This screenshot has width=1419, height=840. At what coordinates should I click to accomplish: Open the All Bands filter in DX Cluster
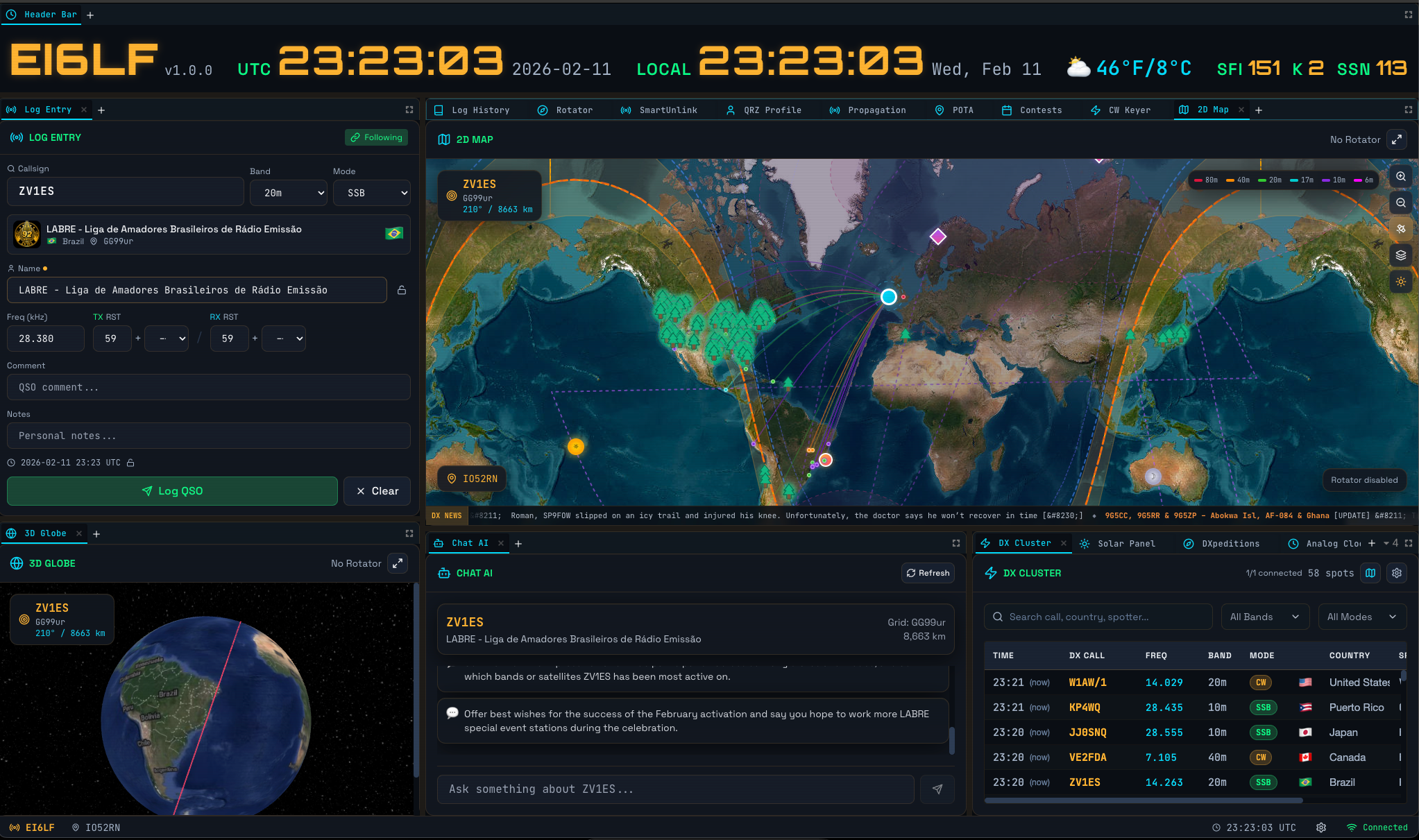[x=1264, y=617]
